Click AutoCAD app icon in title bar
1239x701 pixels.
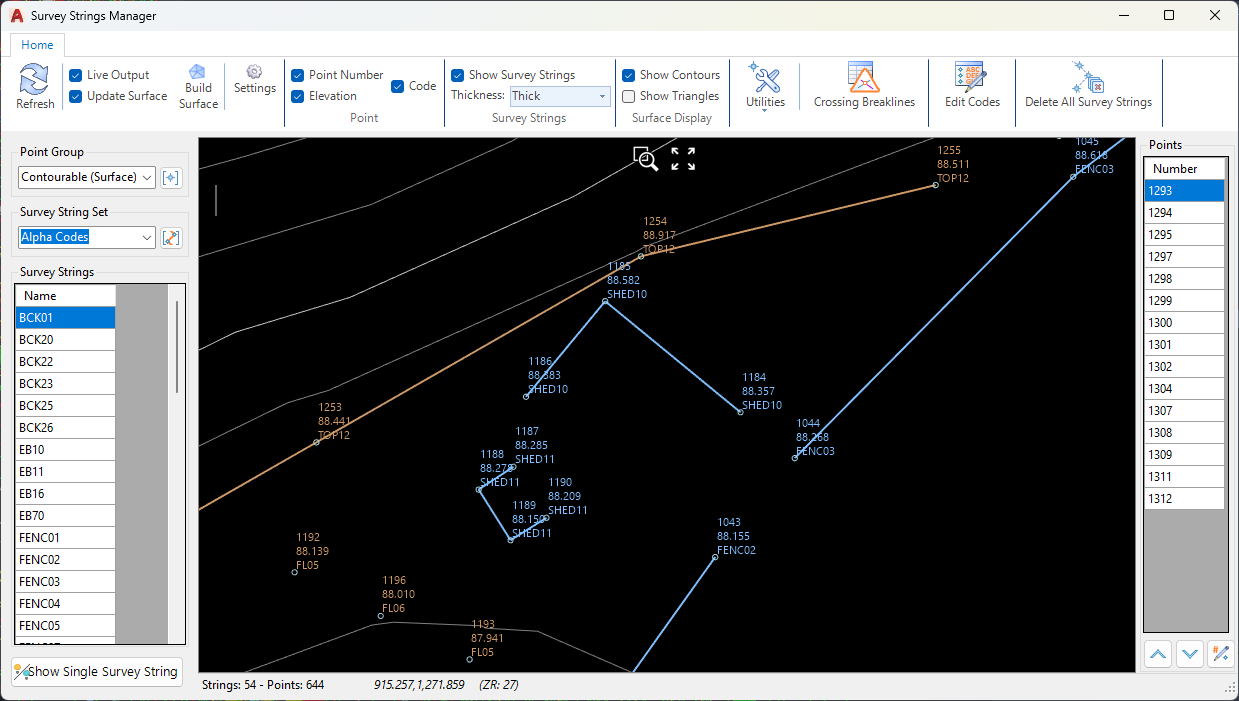tap(16, 16)
